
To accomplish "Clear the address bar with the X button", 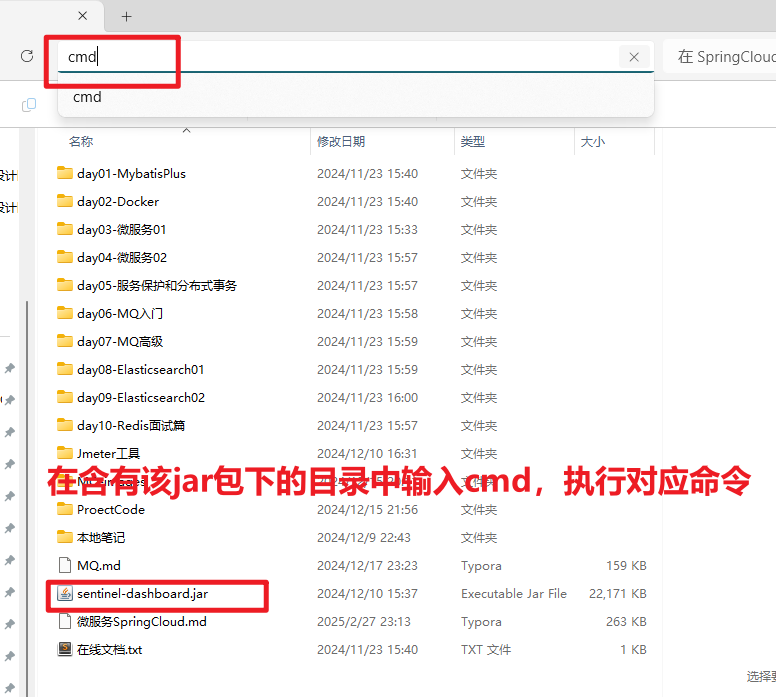I will click(x=633, y=57).
